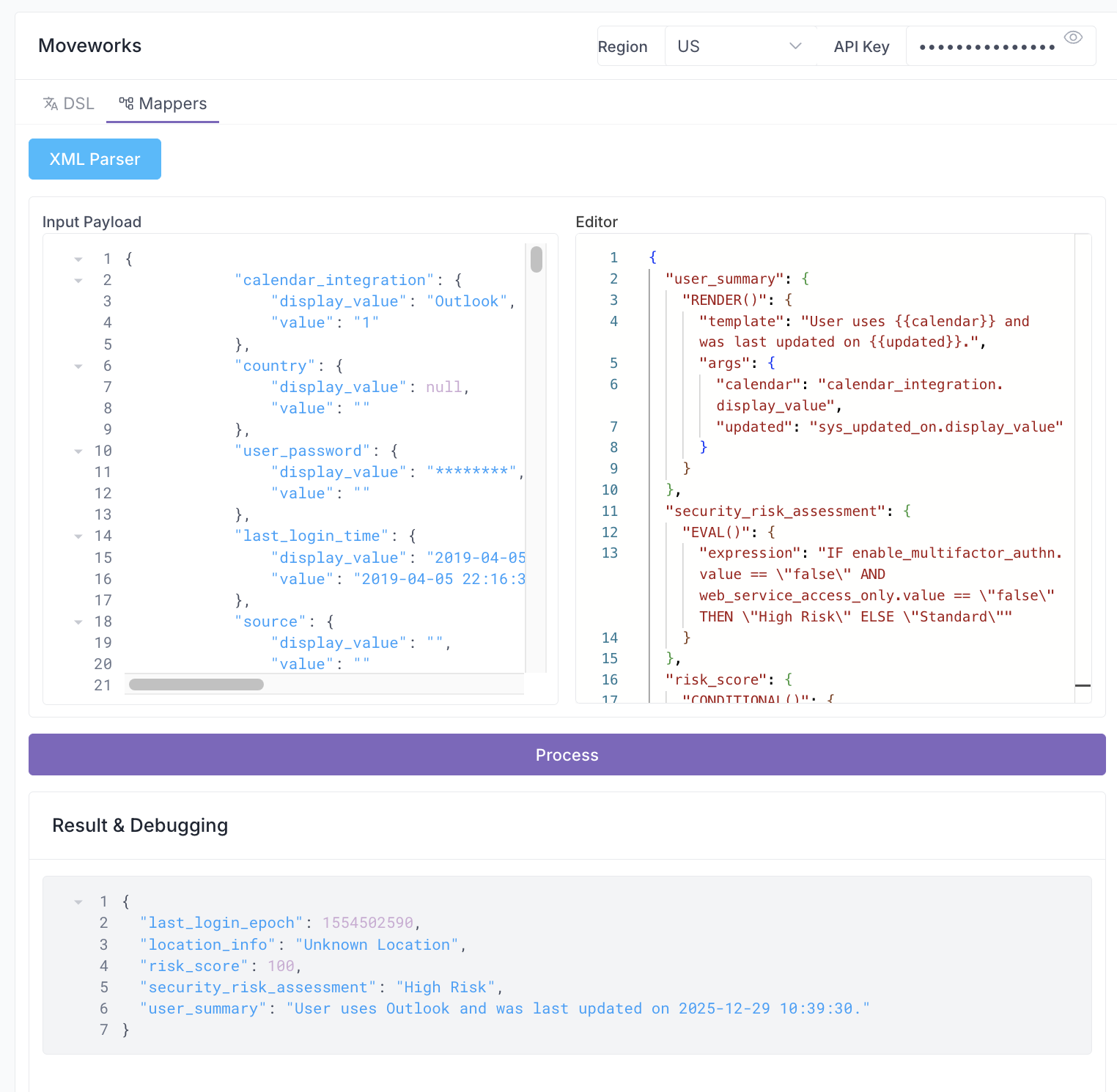This screenshot has height=1092, width=1117.
Task: Collapse the result JSON root fold arrow
Action: 78,902
